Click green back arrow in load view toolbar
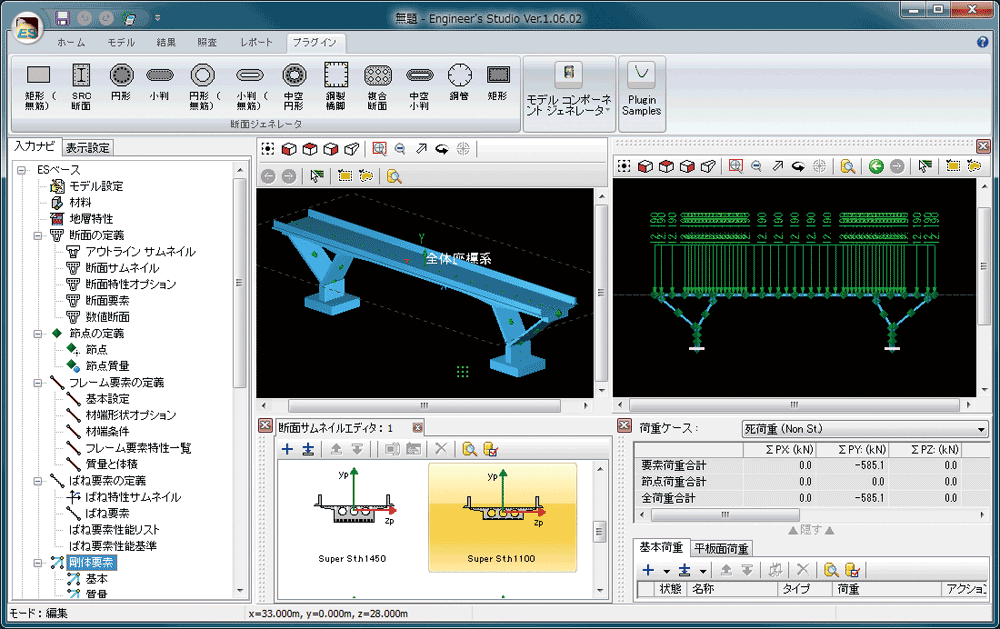 pyautogui.click(x=876, y=166)
